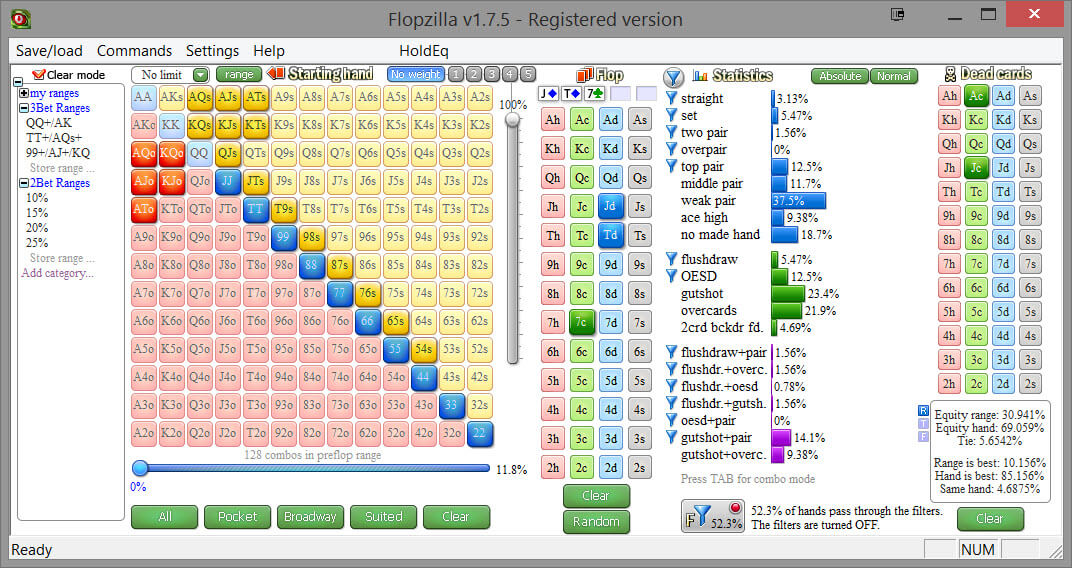Expand the my ranges tree node

point(24,93)
